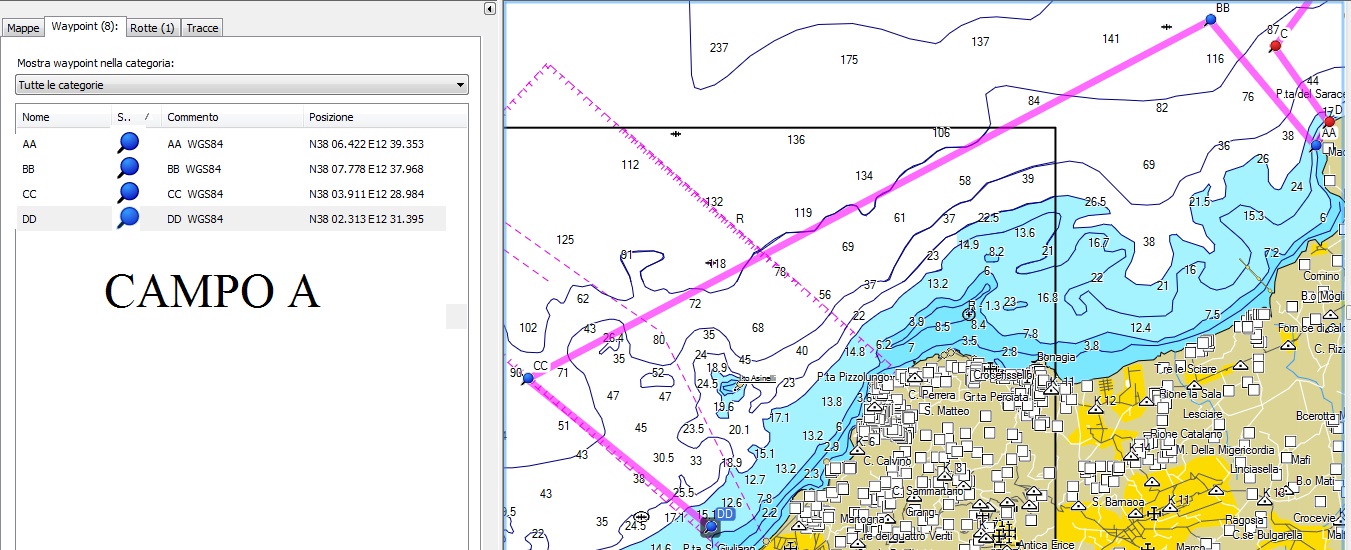This screenshot has width=1351, height=550.
Task: Switch to the Mappe tab
Action: [x=23, y=28]
